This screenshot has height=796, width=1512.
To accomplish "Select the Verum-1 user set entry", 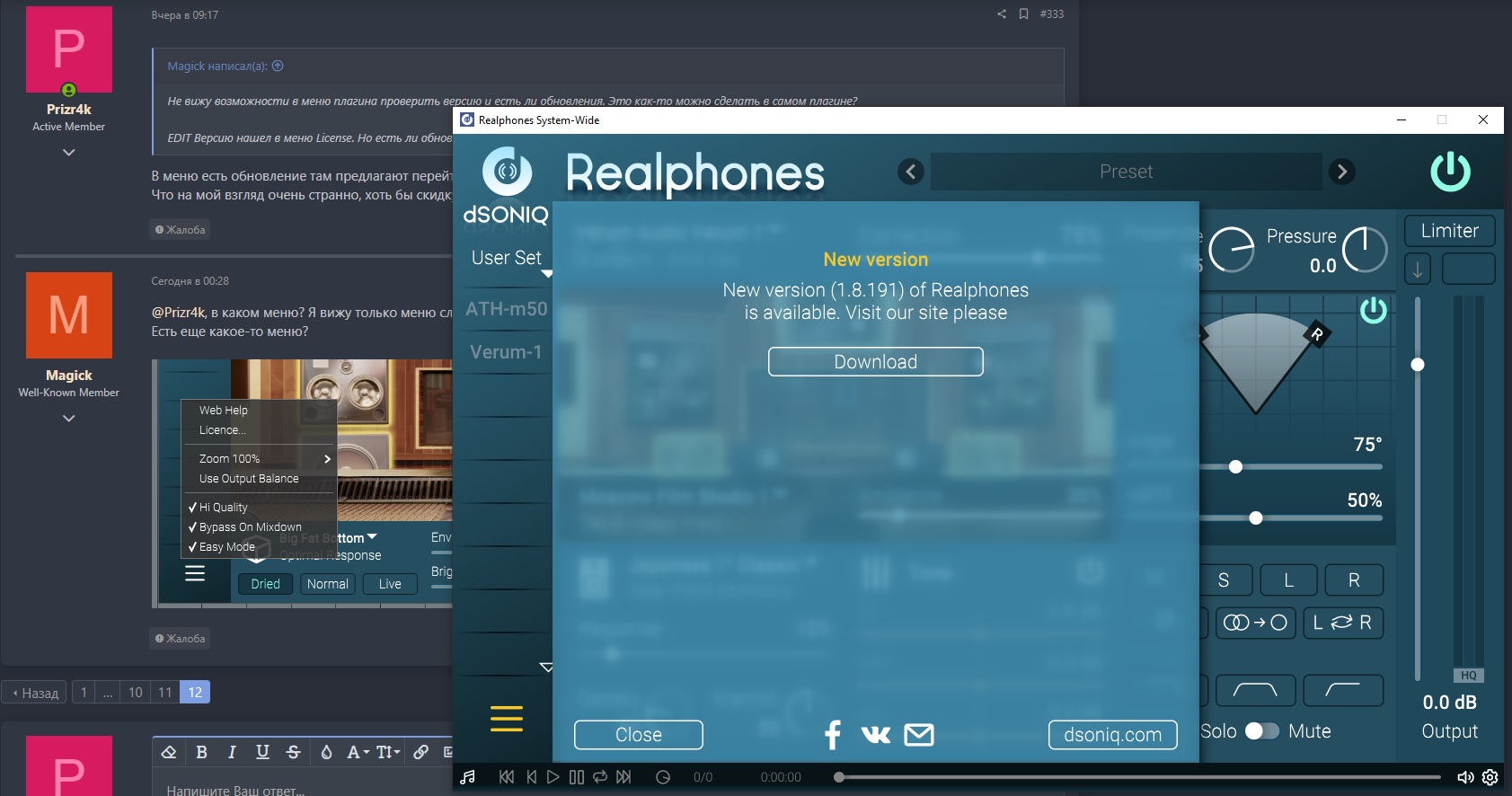I will 507,352.
